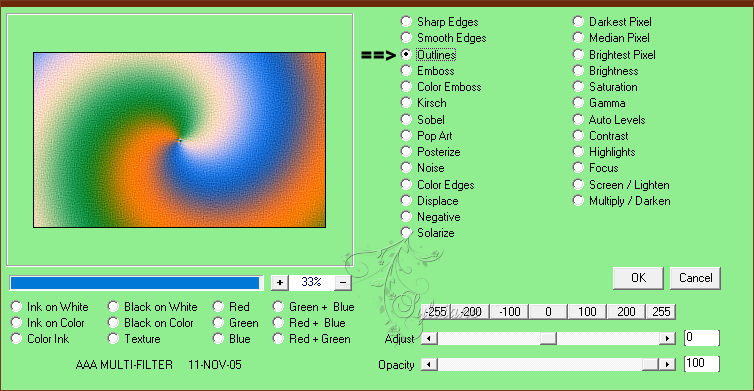Click the 255 preset button
This screenshot has height=391, width=754.
click(x=661, y=312)
